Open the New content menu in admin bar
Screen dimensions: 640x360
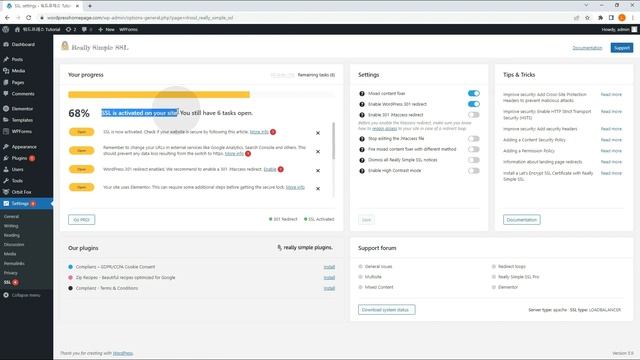pyautogui.click(x=106, y=29)
